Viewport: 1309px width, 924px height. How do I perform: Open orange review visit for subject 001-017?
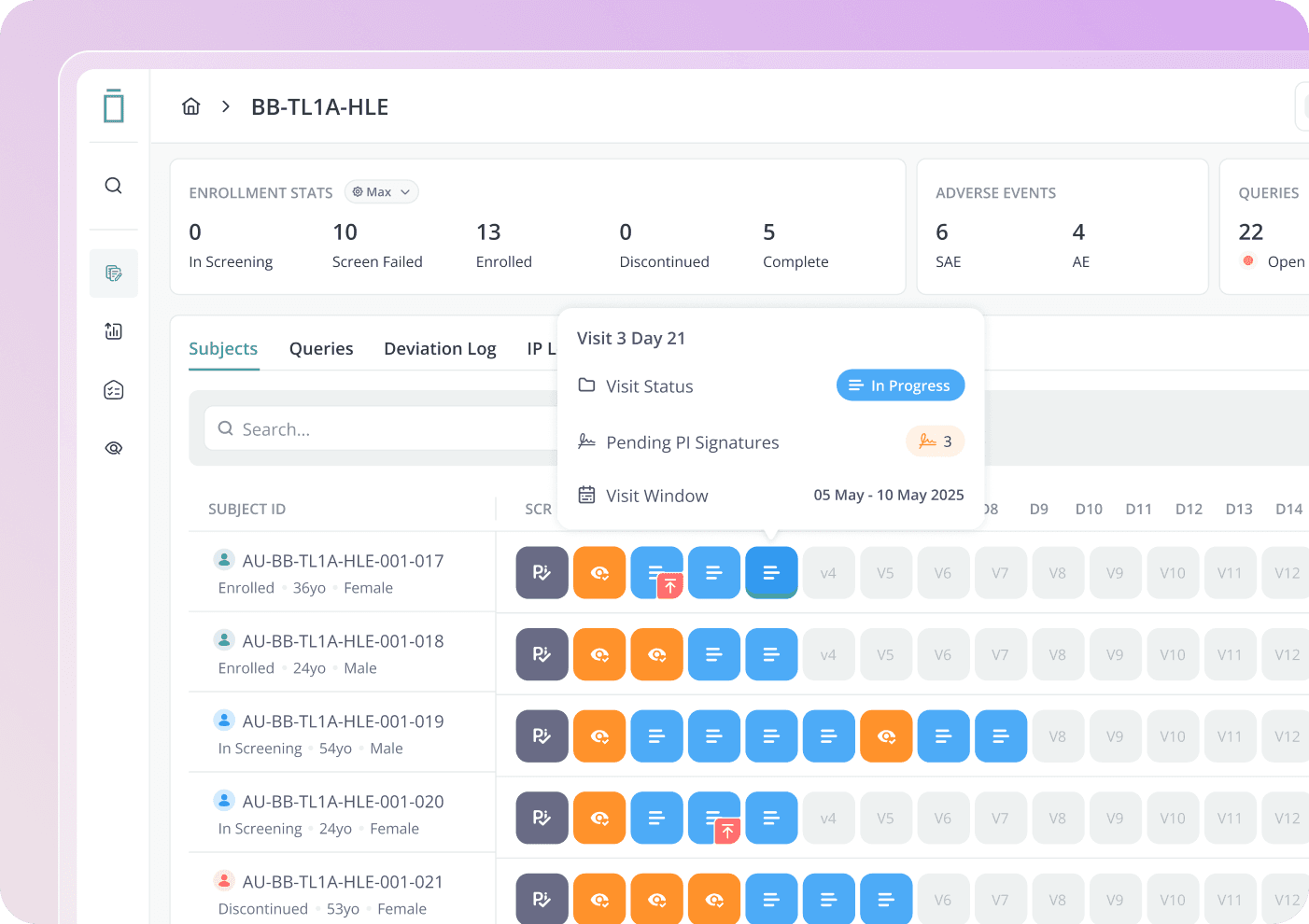click(599, 573)
